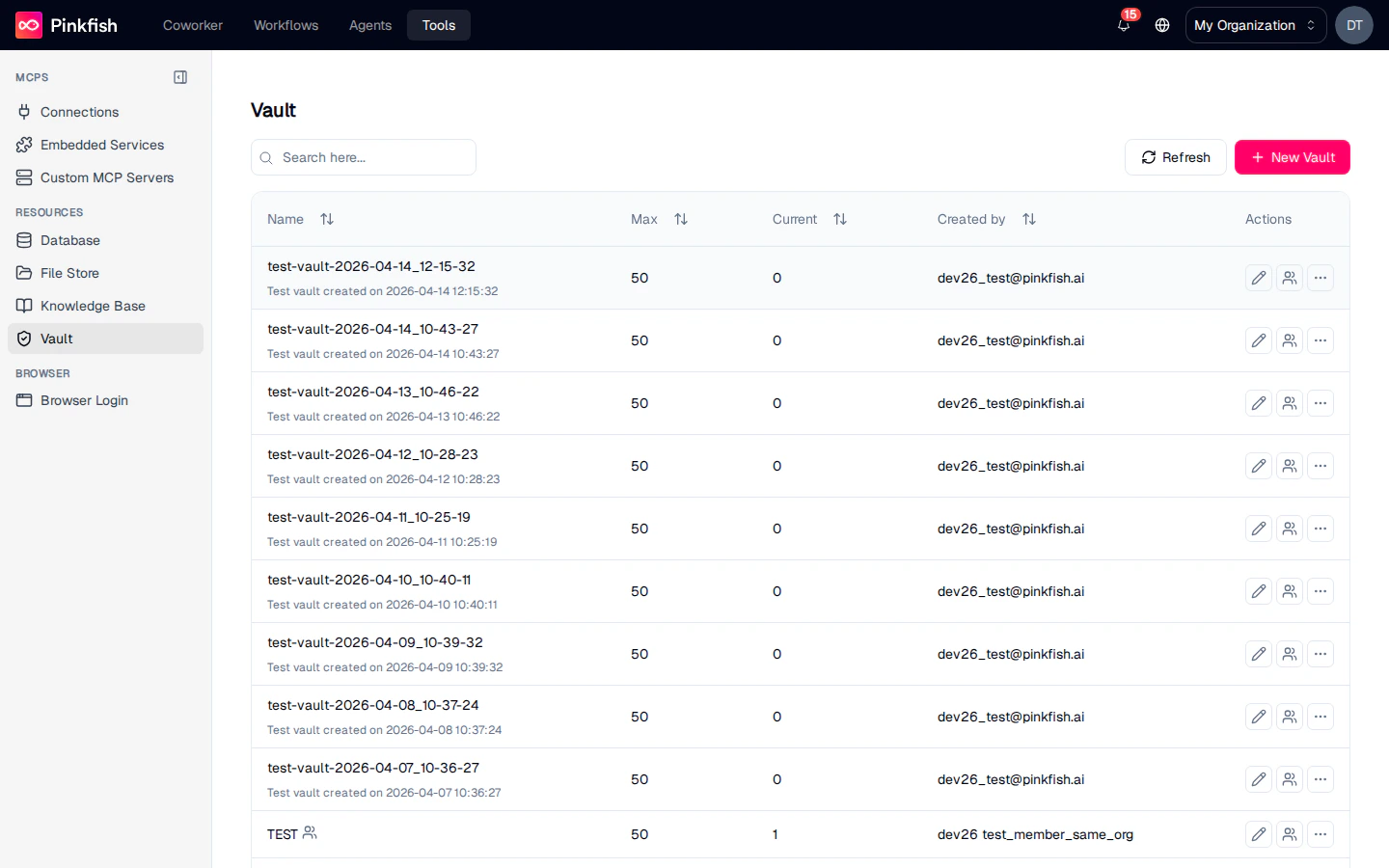Sort the table by Created by column
The width and height of the screenshot is (1389, 868).
click(1028, 219)
